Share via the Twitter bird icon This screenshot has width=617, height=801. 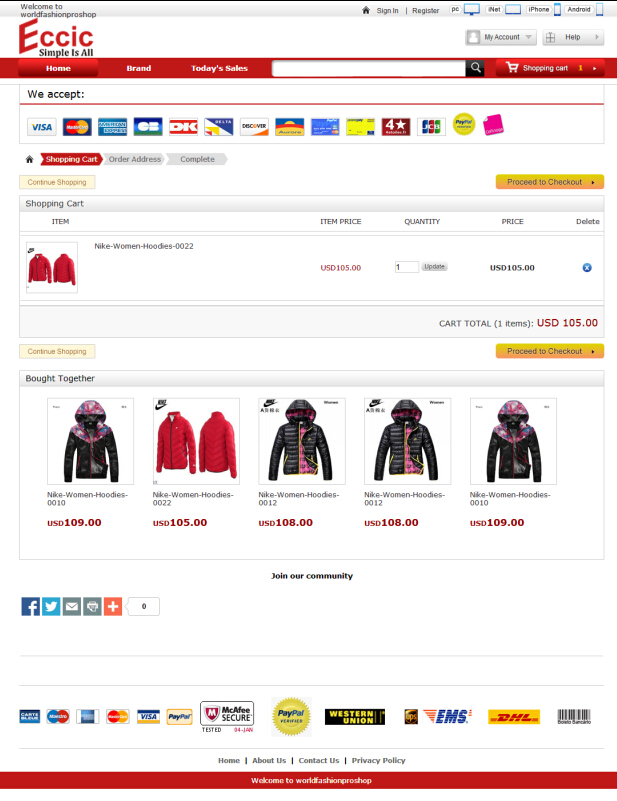[x=51, y=606]
